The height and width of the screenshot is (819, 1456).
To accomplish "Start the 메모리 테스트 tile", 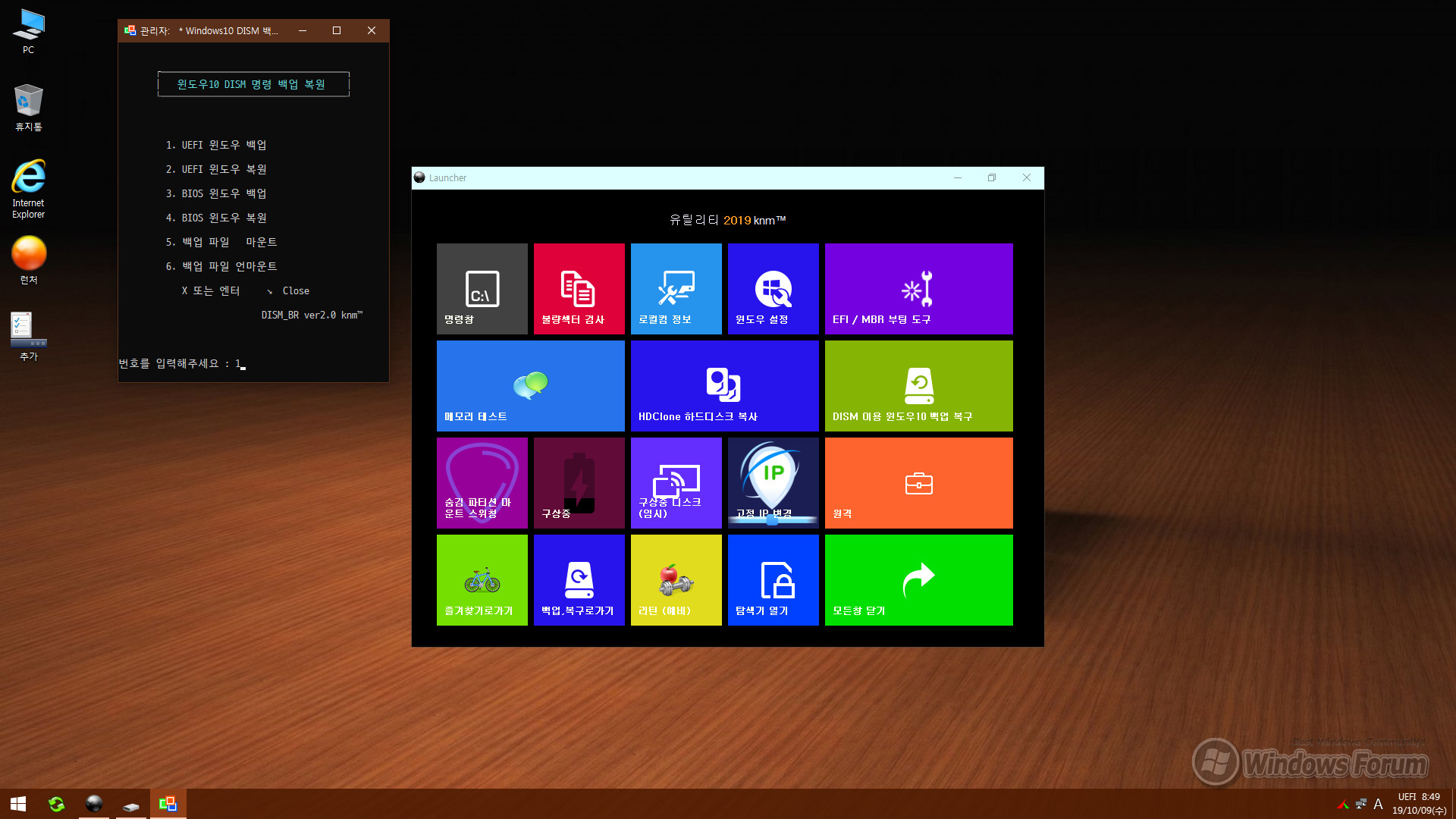I will coord(530,385).
